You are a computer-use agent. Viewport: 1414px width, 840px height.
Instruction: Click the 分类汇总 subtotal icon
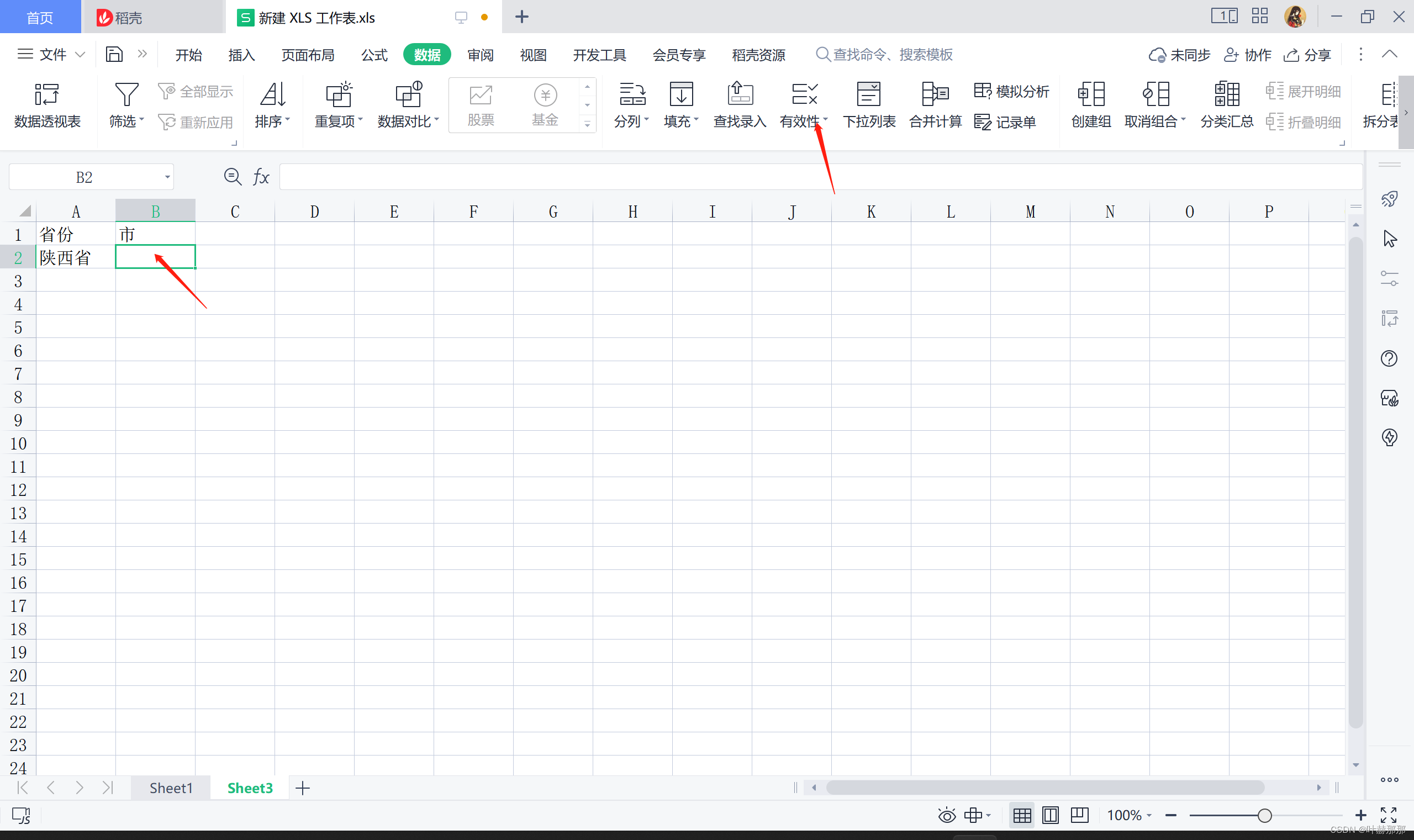tap(1226, 95)
